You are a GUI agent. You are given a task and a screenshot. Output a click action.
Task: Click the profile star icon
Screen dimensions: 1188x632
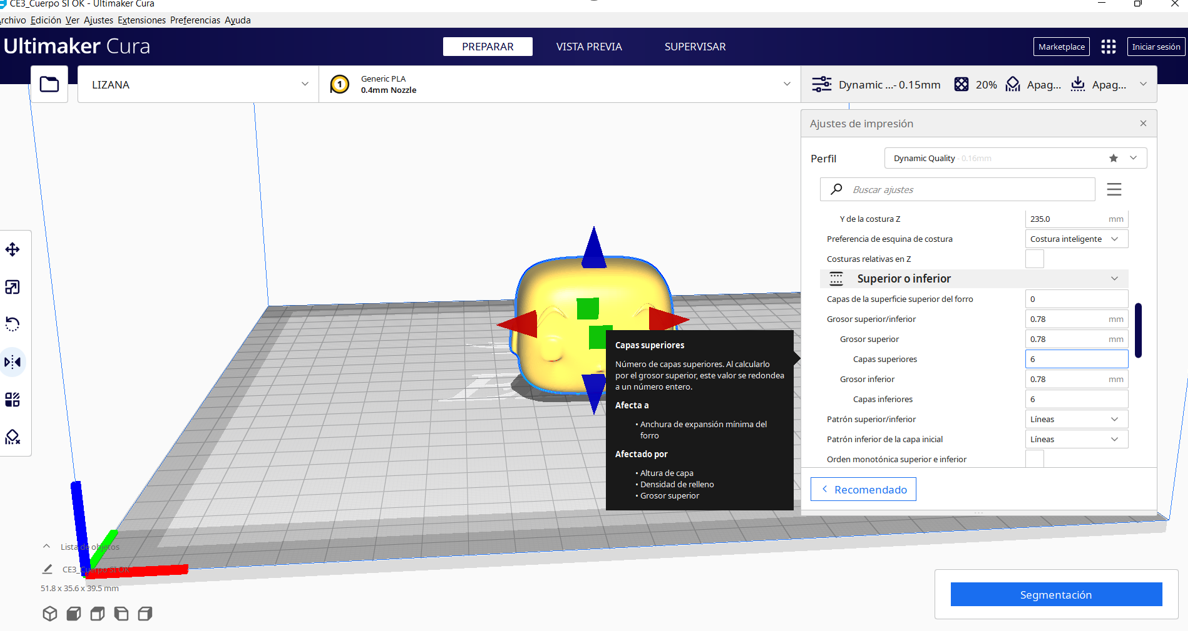[1113, 158]
